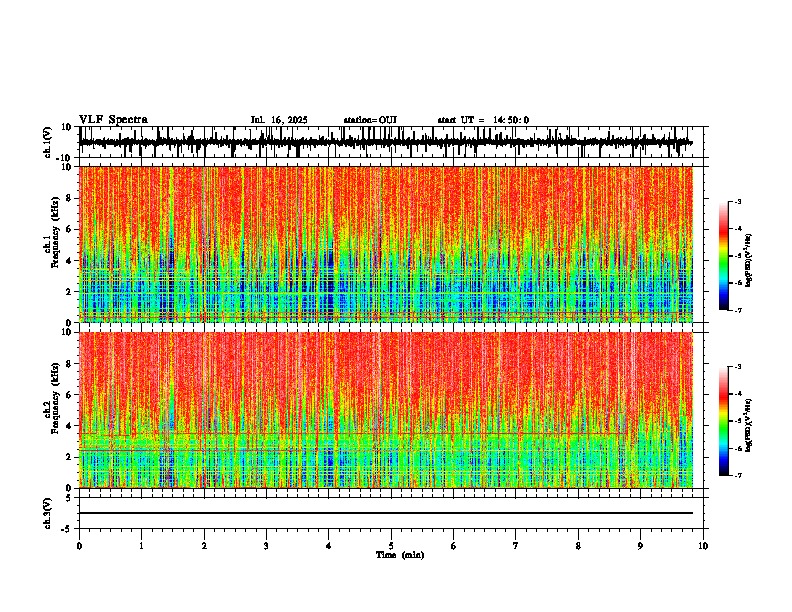The image size is (792, 612).
Task: Click the "start UT = 14:50: 0" label
Action: (483, 120)
